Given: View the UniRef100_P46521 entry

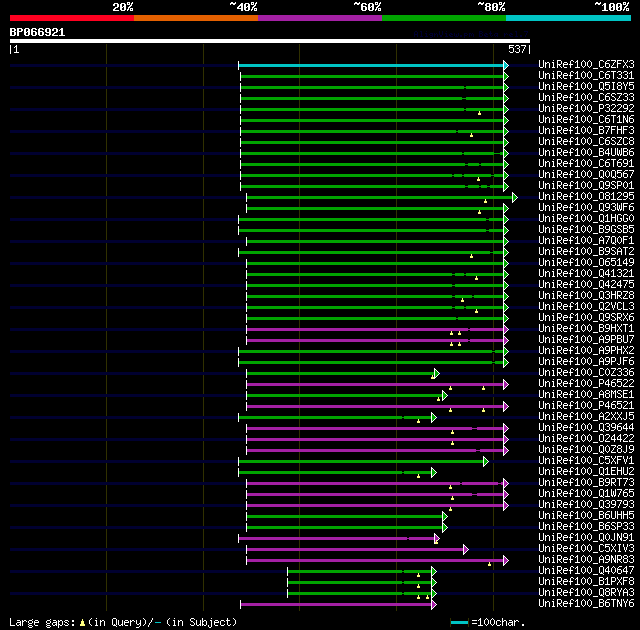Looking at the screenshot, I should (x=586, y=406).
